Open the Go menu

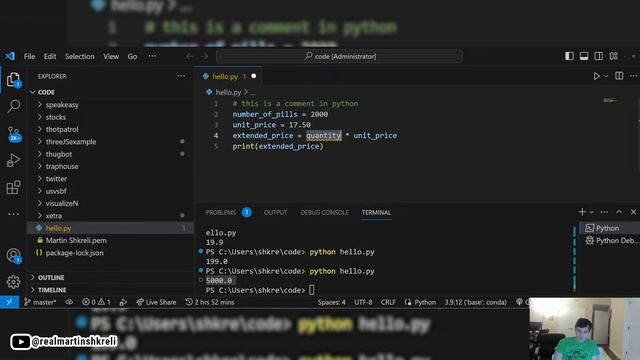point(132,56)
